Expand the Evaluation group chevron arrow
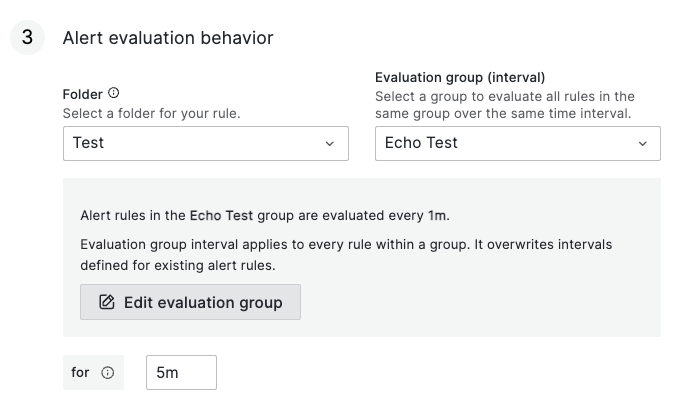Image resolution: width=700 pixels, height=408 pixels. click(x=642, y=144)
